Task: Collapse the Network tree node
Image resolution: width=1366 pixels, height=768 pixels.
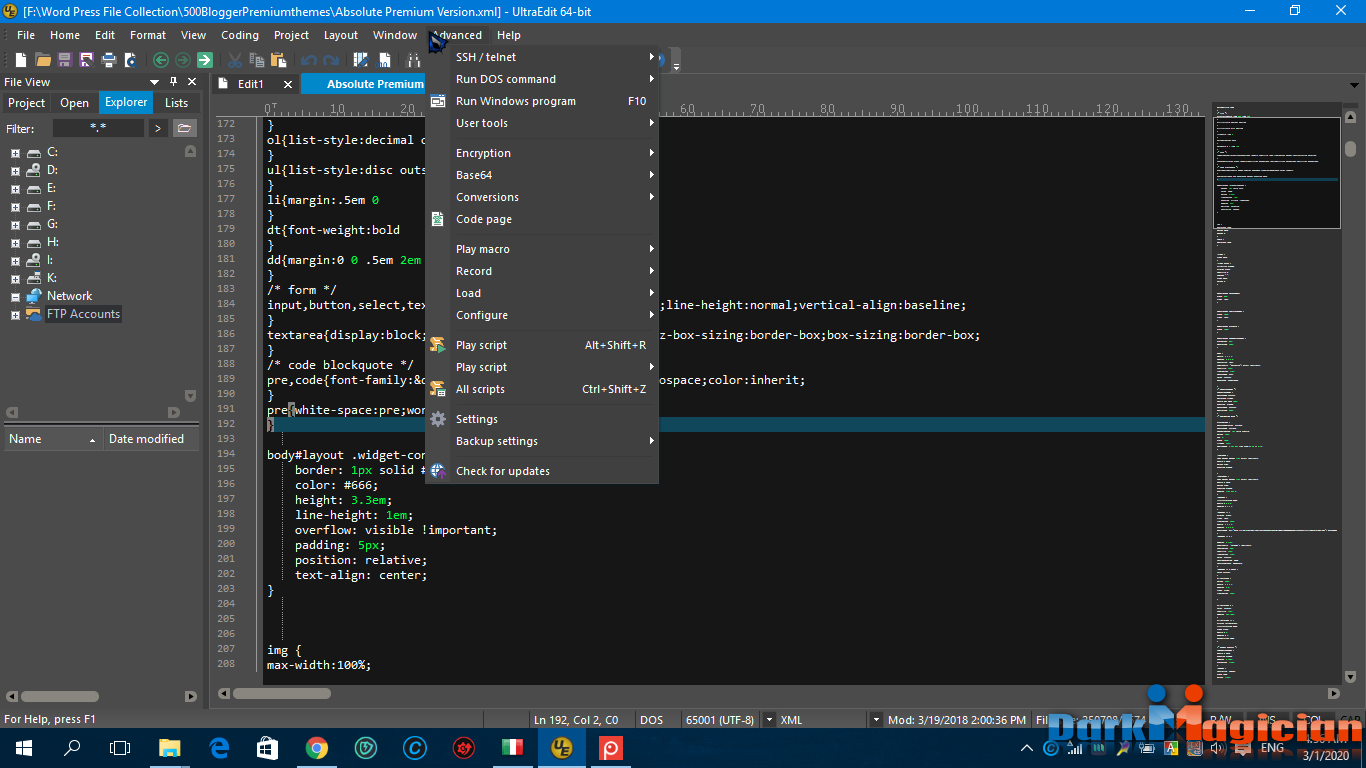Action: coord(15,297)
